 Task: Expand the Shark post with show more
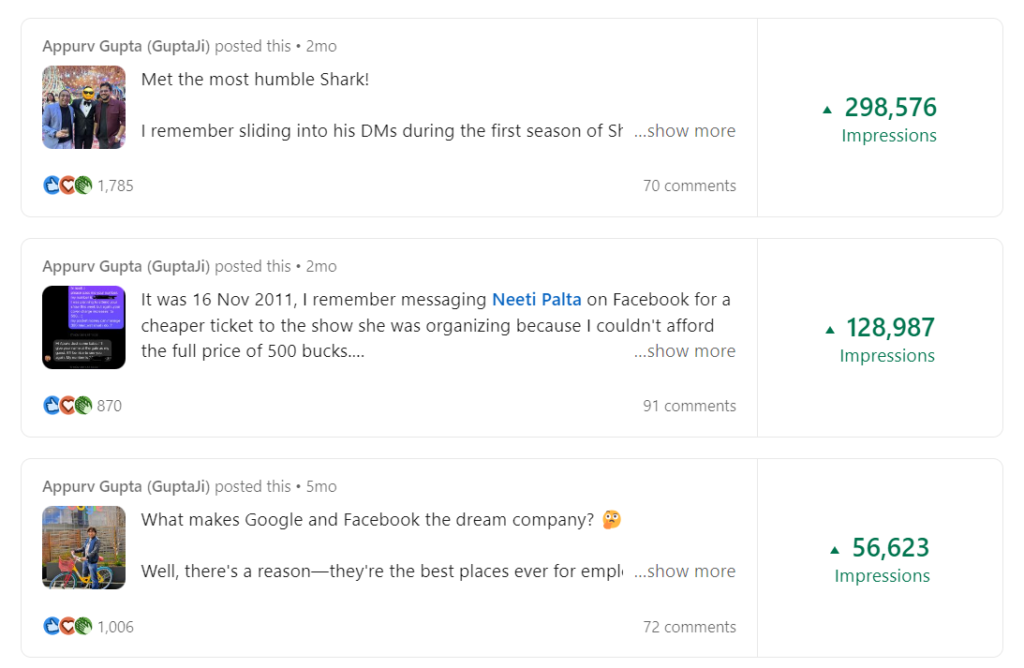[685, 131]
